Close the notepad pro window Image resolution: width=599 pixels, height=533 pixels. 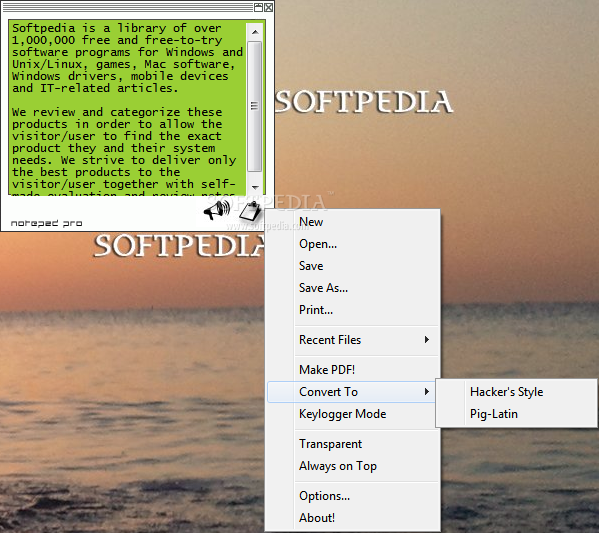(x=269, y=7)
